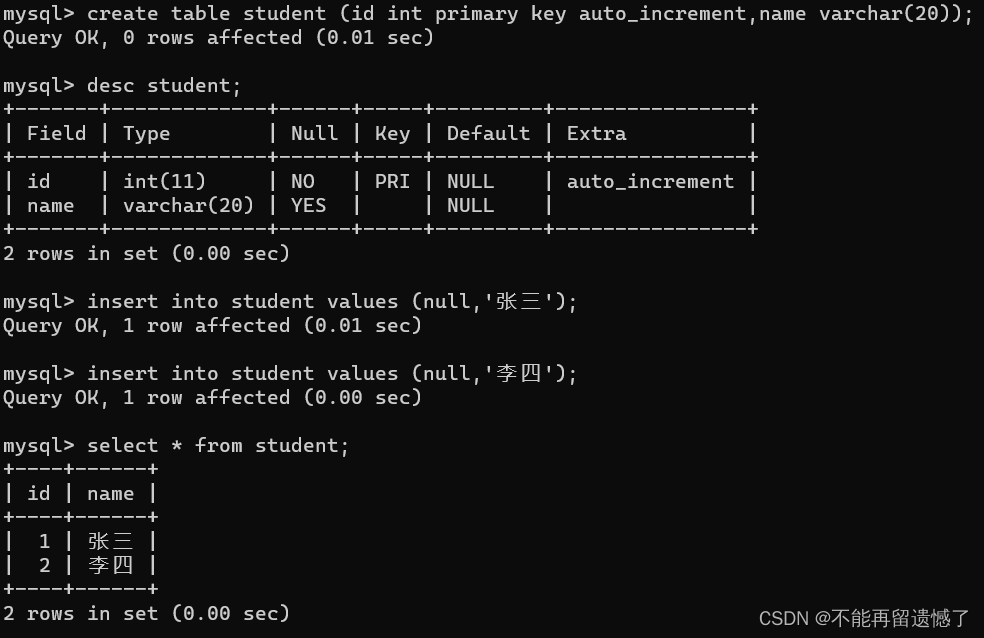Click the '张三' cell in result table
Viewport: 984px width, 638px height.
110,541
